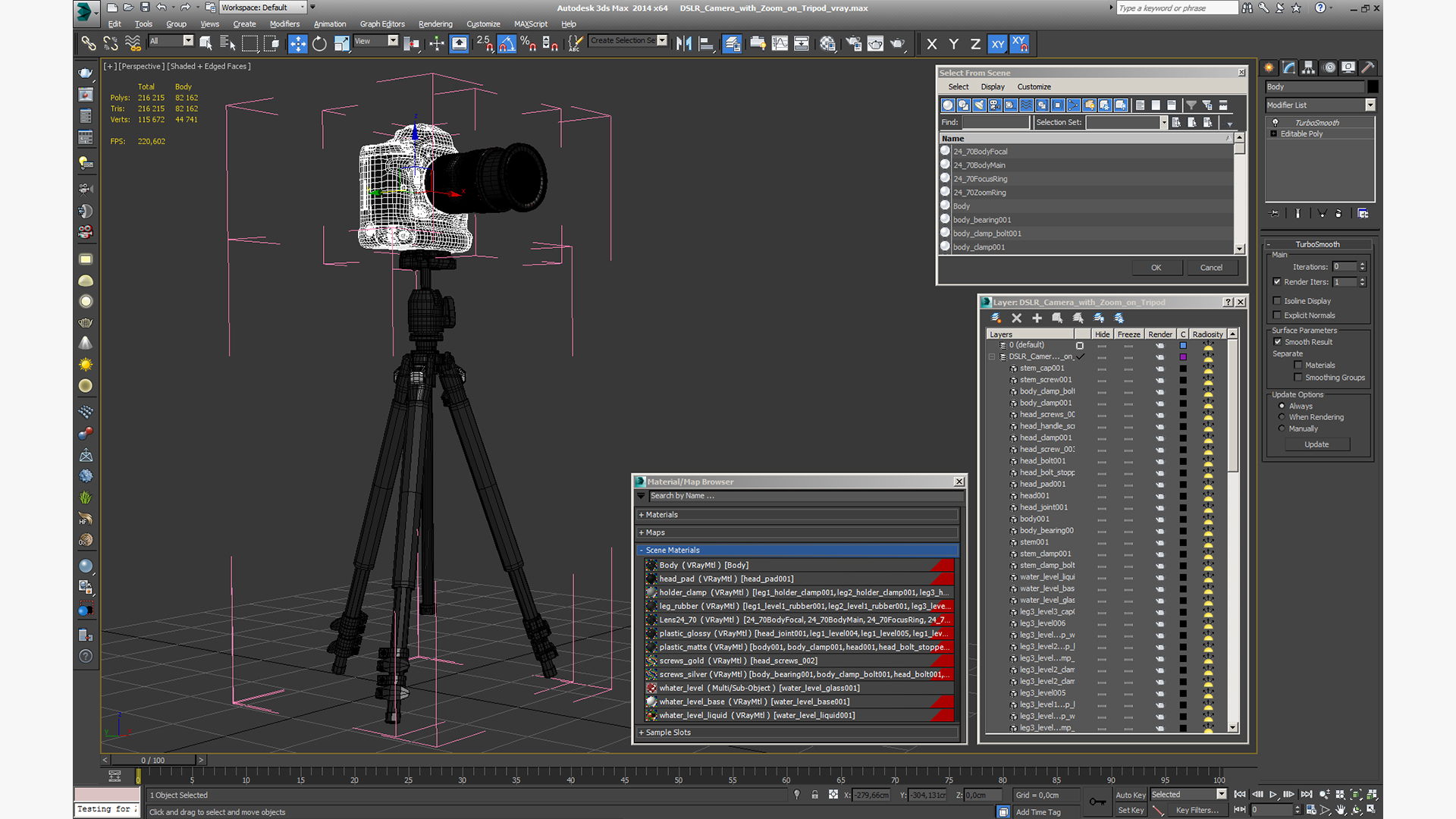This screenshot has height=819, width=1456.
Task: Select When Rendering update option
Action: [x=1282, y=417]
